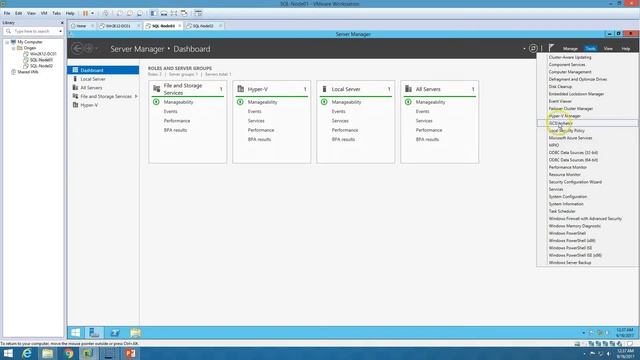Close the Library panel
The image size is (640, 360).
[x=62, y=23]
